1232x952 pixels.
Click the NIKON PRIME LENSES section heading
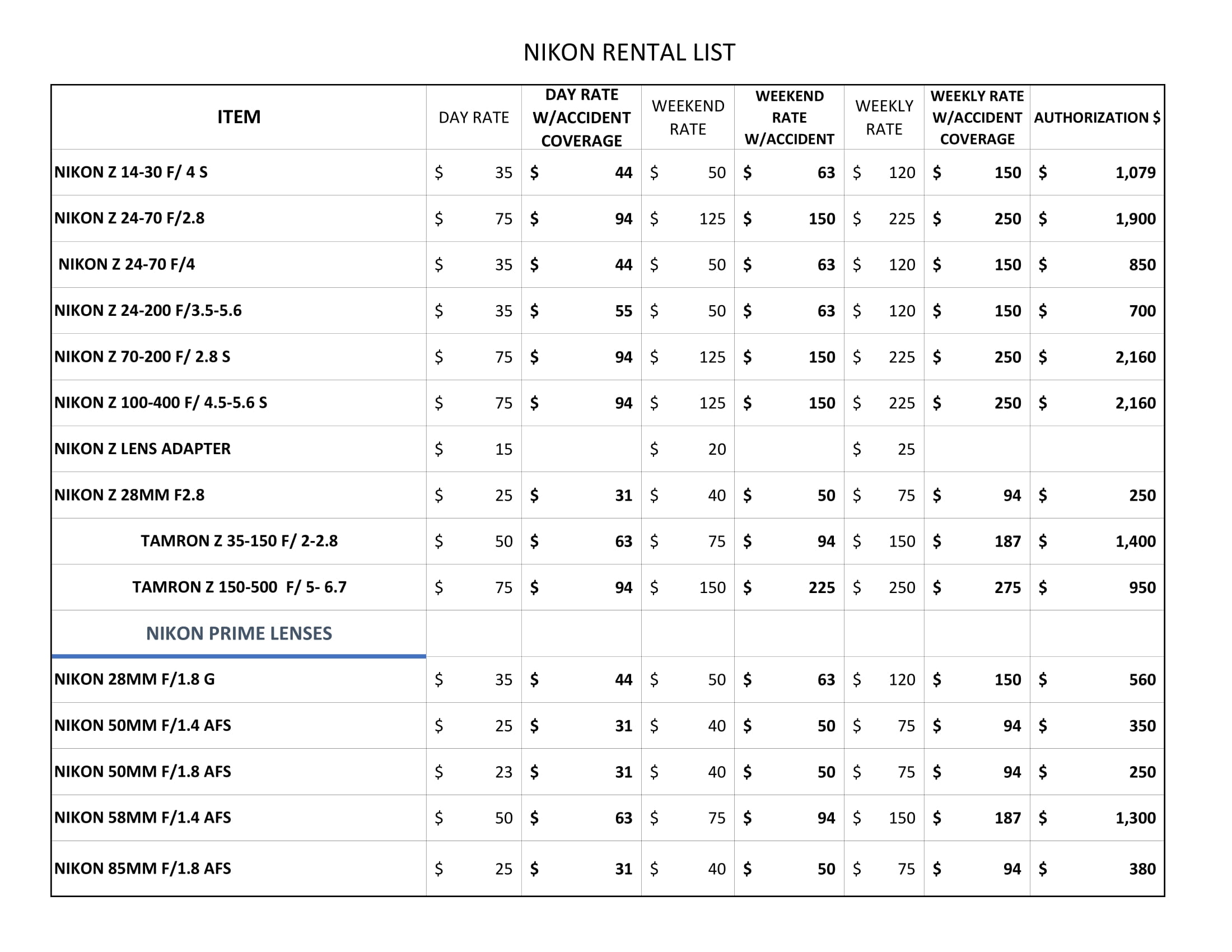coord(239,633)
